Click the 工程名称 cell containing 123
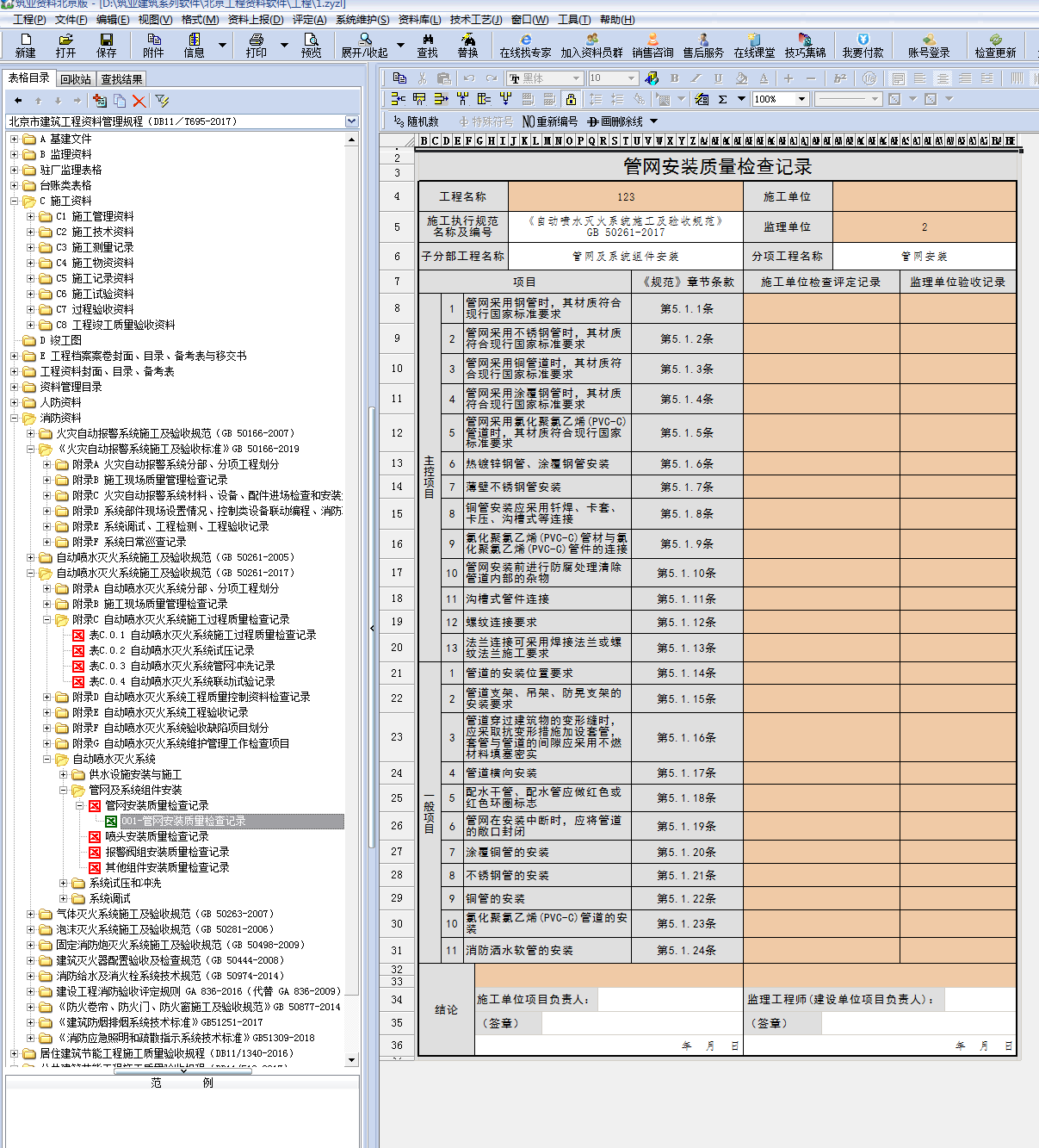1039x1148 pixels. (x=626, y=196)
